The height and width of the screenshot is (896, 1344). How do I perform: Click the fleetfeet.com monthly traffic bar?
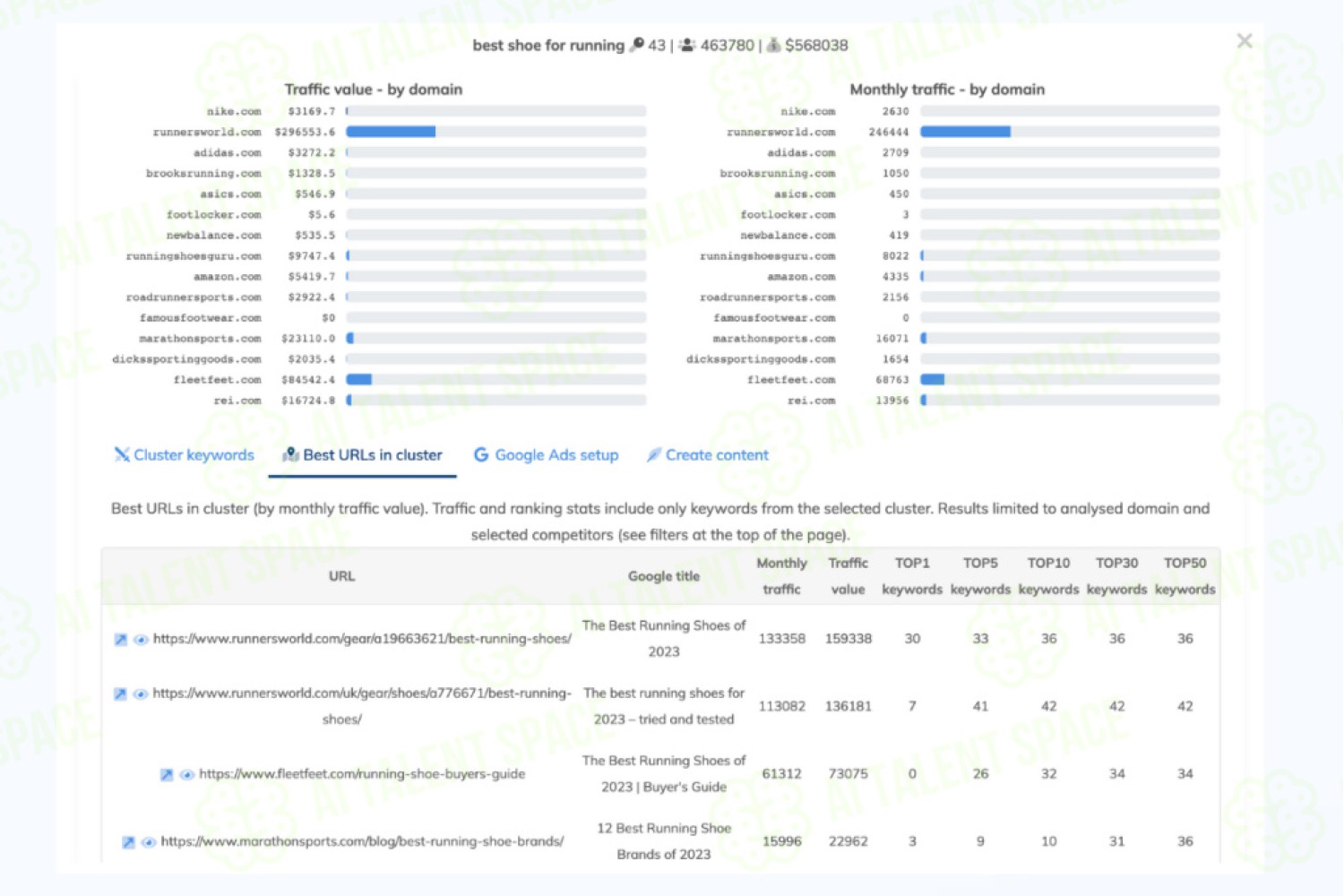click(x=1070, y=380)
